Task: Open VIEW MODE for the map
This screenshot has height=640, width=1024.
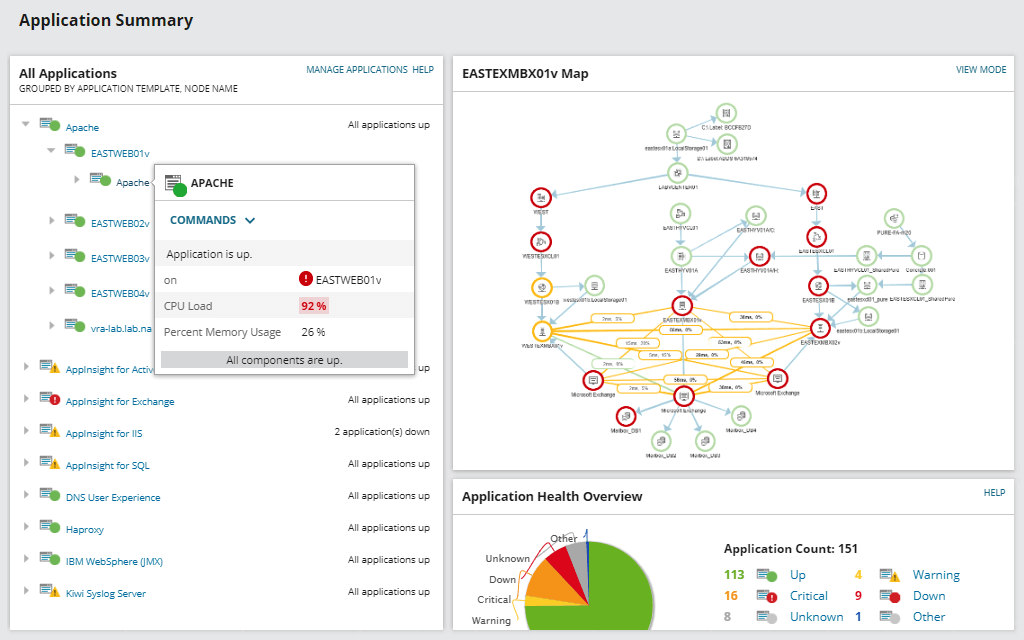Action: (x=980, y=70)
